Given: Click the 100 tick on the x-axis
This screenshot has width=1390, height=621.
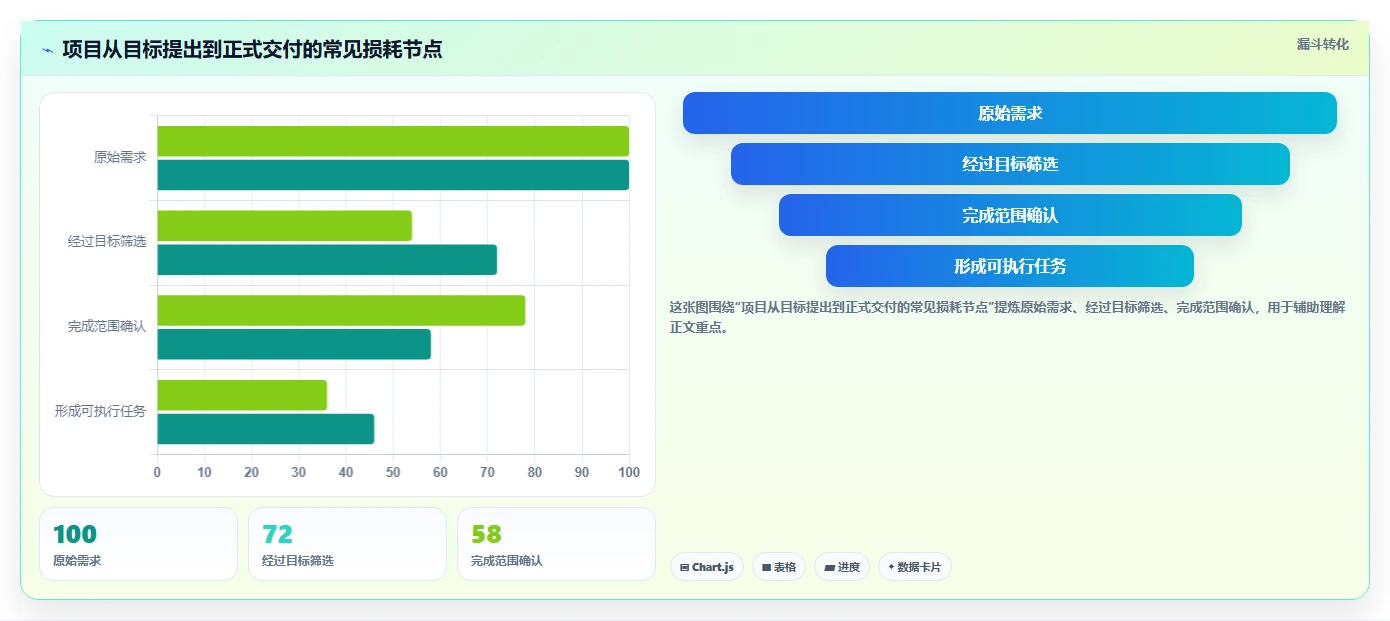Looking at the screenshot, I should [629, 472].
